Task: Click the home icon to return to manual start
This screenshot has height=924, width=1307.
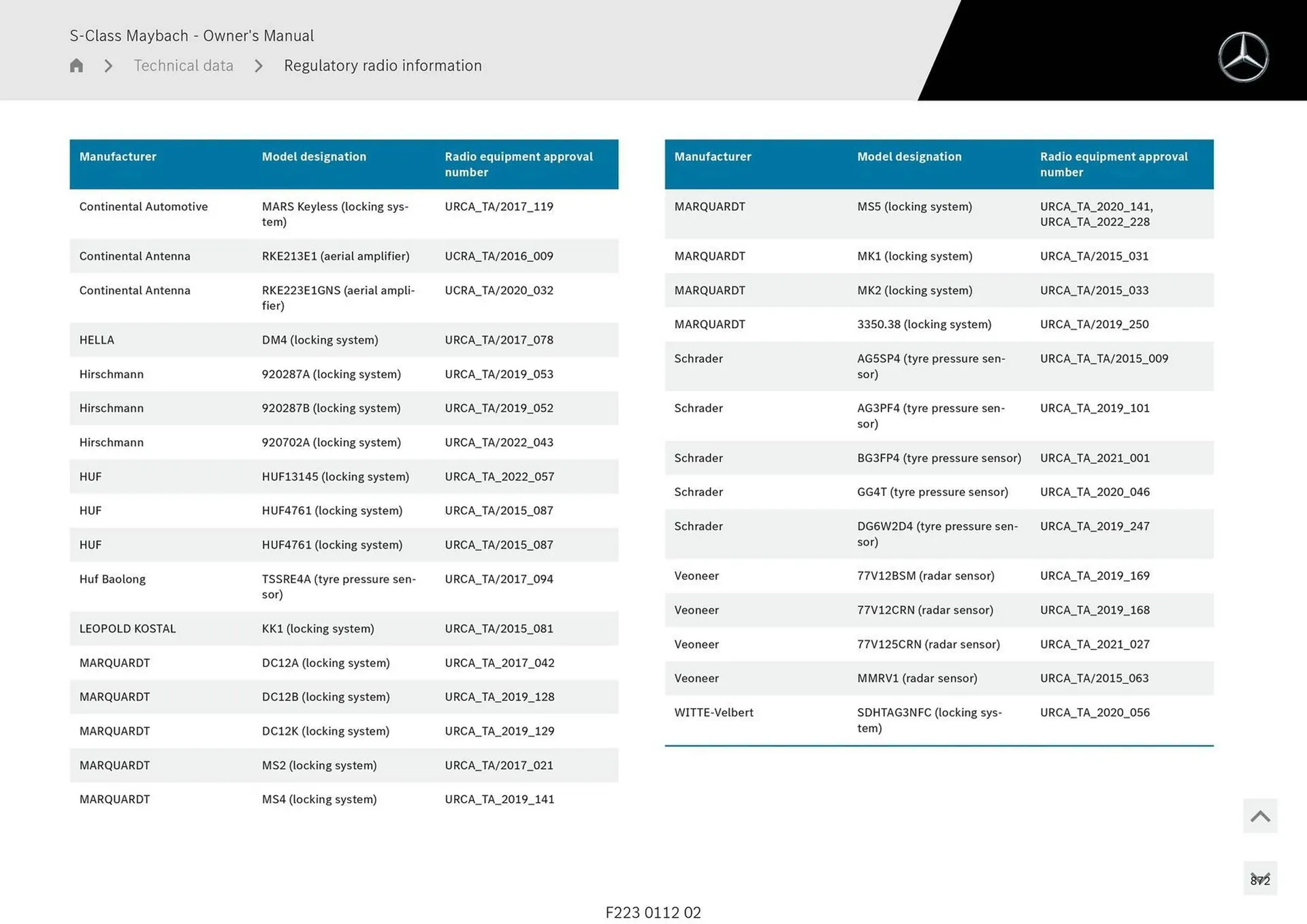Action: tap(76, 65)
